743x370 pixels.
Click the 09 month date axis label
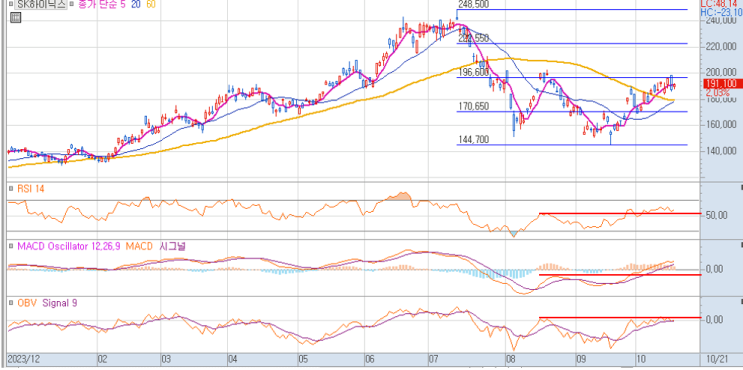coord(582,359)
